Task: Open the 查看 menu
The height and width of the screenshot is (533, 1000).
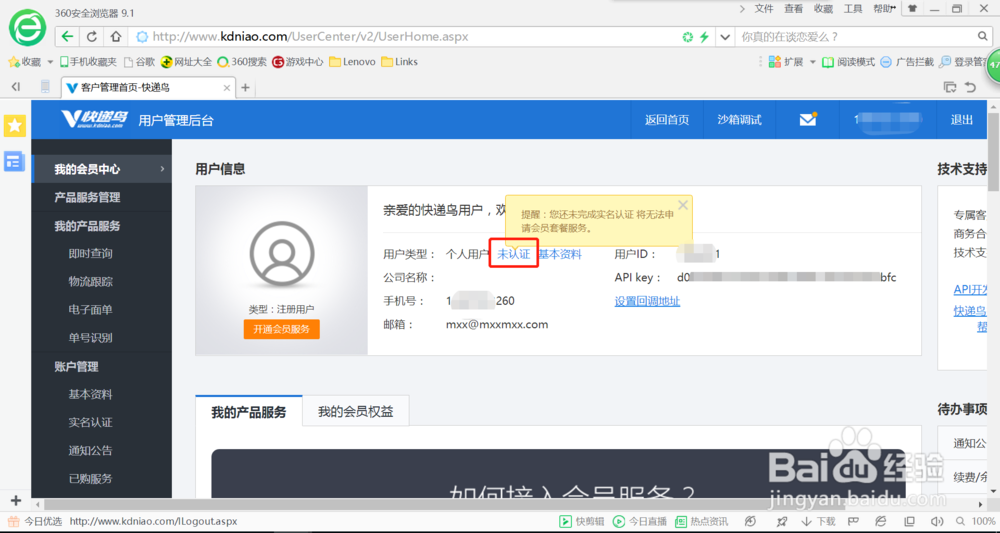Action: pos(793,9)
